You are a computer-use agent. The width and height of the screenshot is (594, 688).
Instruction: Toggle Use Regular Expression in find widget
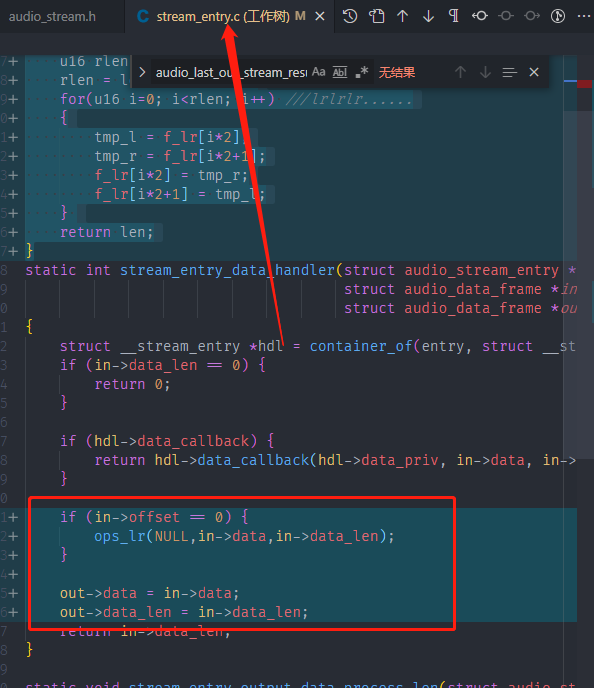pyautogui.click(x=361, y=72)
